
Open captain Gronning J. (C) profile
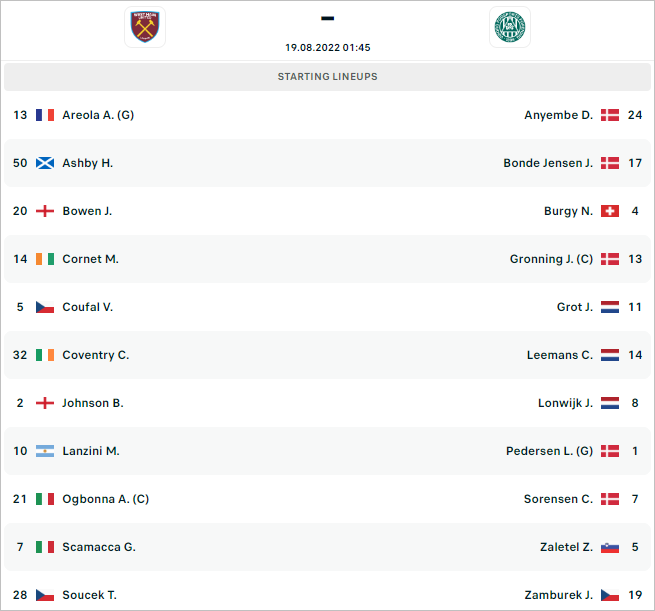551,259
